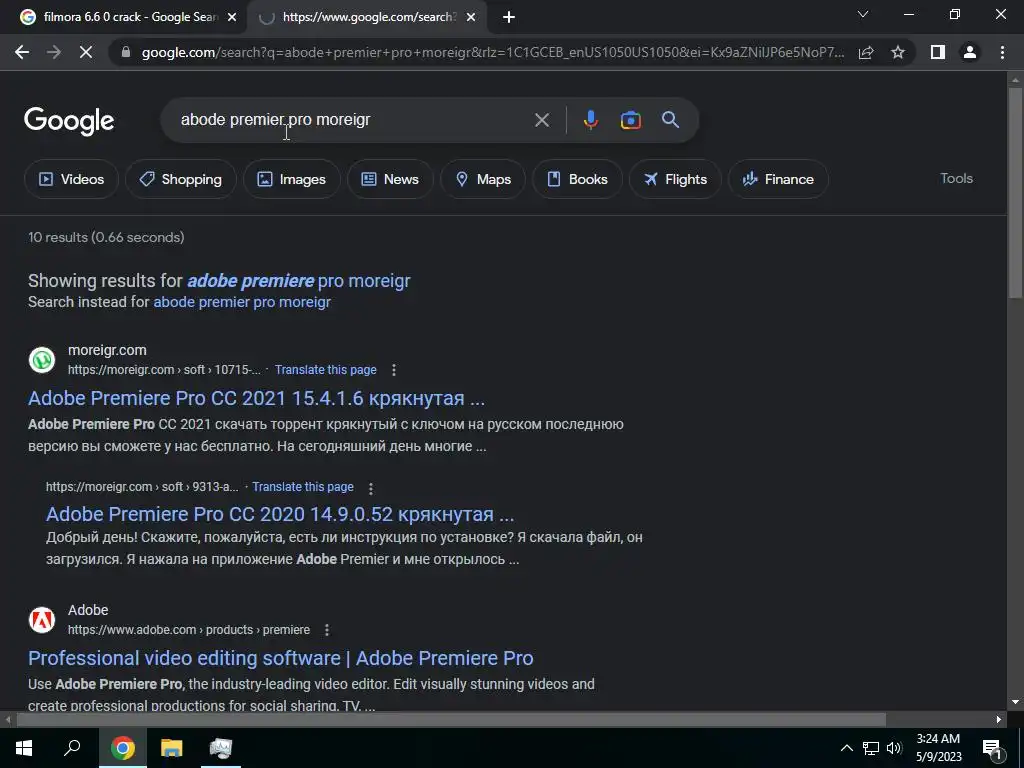
Task: Click the address bar URL
Action: 493,52
